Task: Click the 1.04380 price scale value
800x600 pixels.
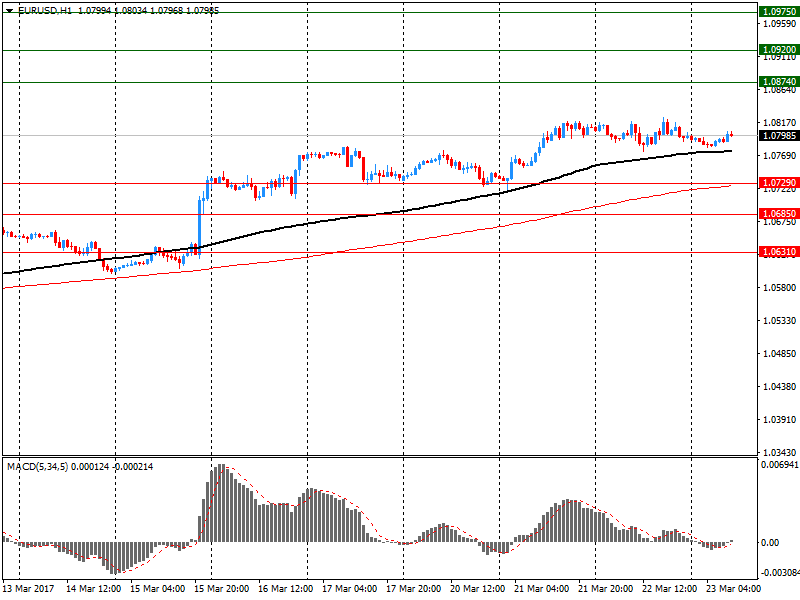Action: pos(779,387)
